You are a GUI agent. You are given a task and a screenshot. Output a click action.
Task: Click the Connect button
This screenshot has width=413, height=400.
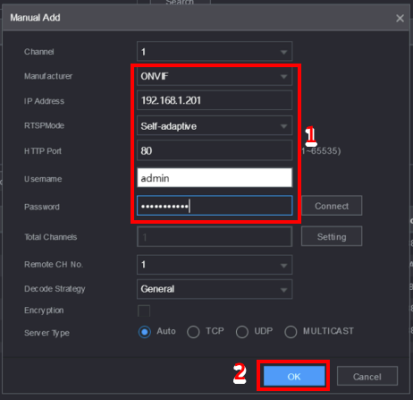coord(332,206)
